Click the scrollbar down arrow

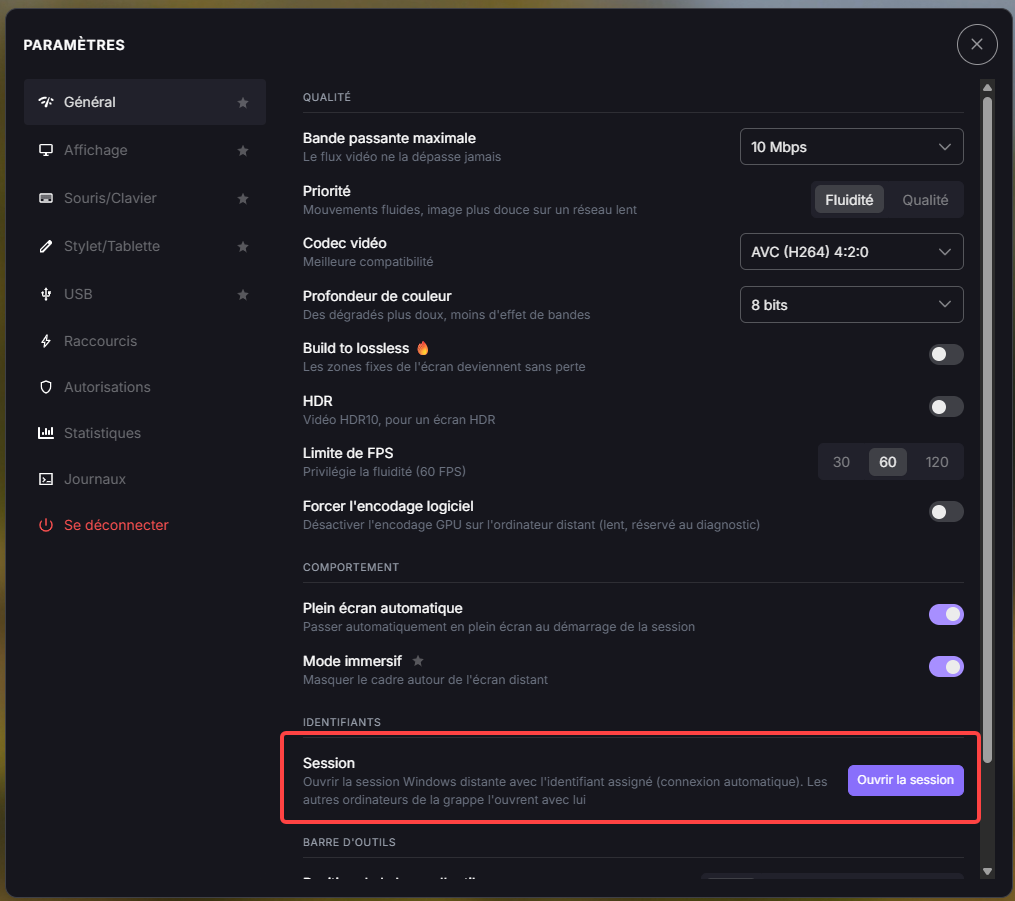(x=987, y=871)
